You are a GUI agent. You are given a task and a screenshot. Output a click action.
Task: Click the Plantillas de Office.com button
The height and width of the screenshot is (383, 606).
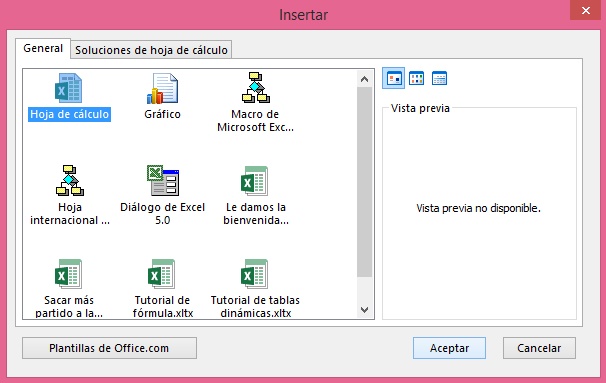(x=109, y=348)
